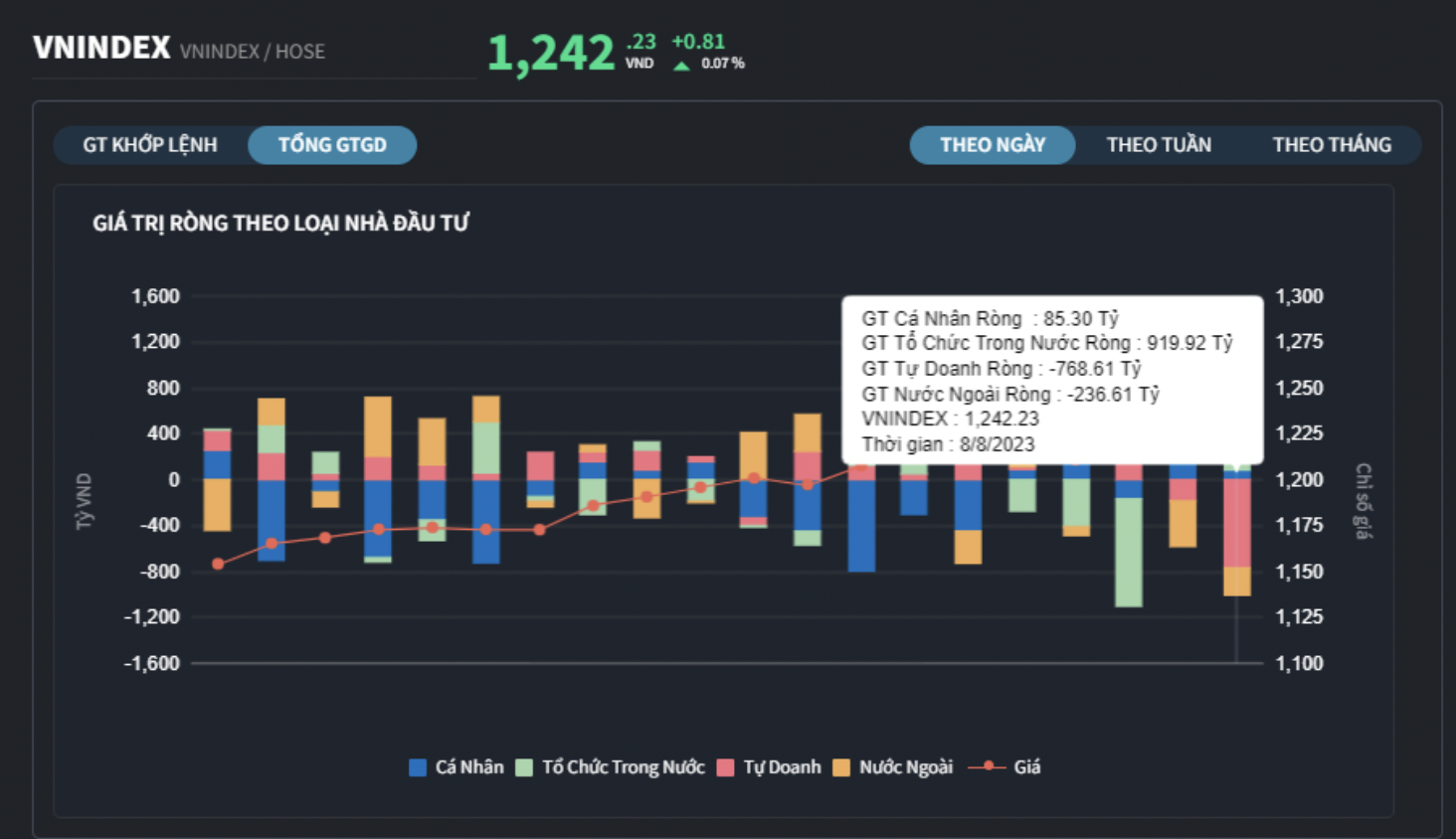This screenshot has height=839, width=1456.
Task: Open the THEO THÁNG monthly view
Action: pyautogui.click(x=1332, y=145)
